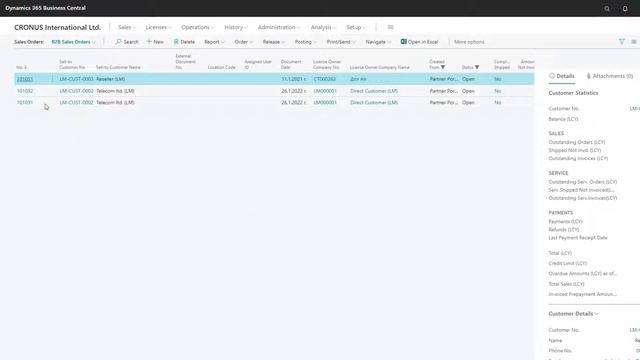The width and height of the screenshot is (640, 360).
Task: Click Open status in row 101032
Action: (468, 91)
